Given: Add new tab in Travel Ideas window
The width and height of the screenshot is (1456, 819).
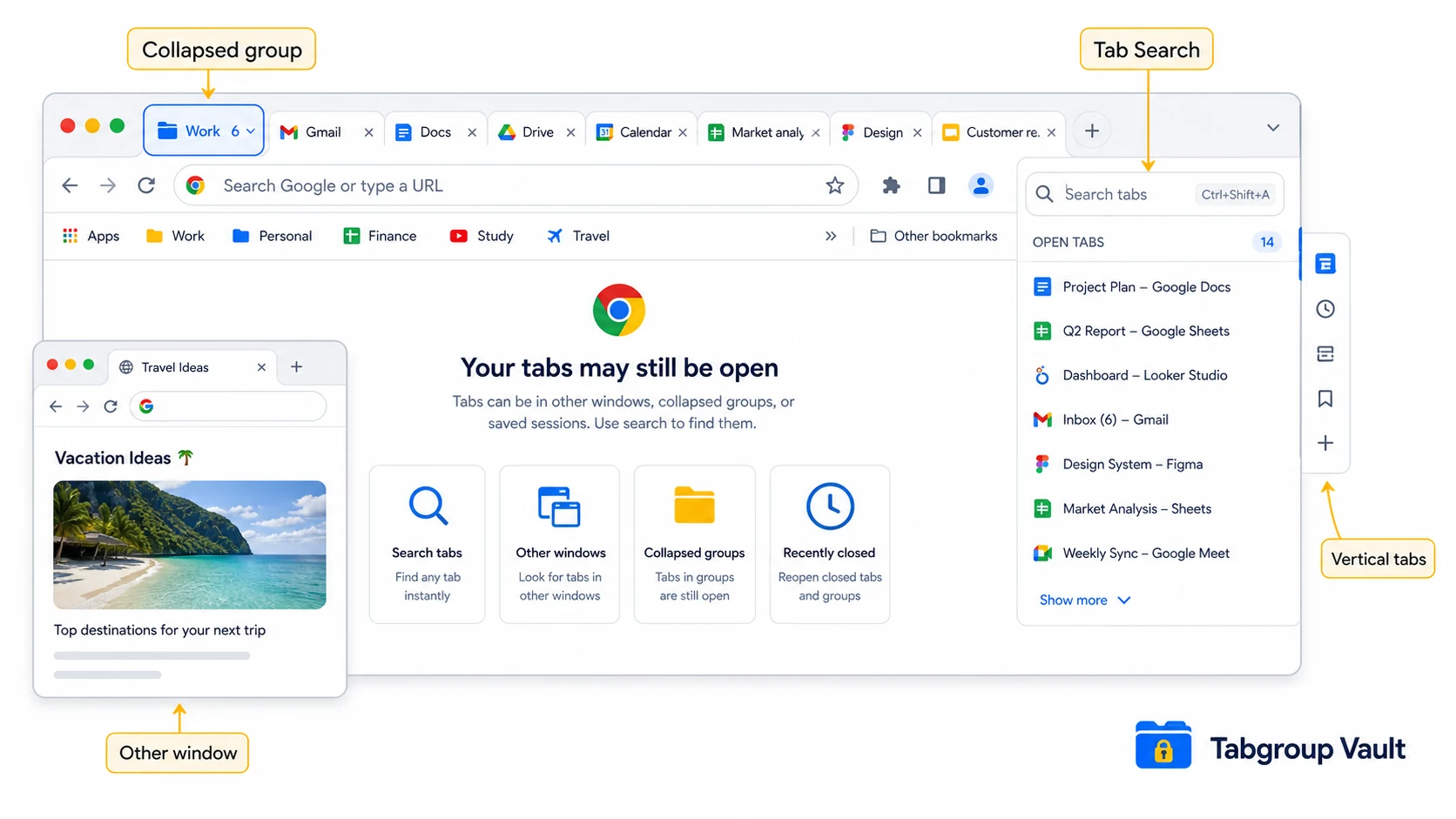Looking at the screenshot, I should point(296,367).
